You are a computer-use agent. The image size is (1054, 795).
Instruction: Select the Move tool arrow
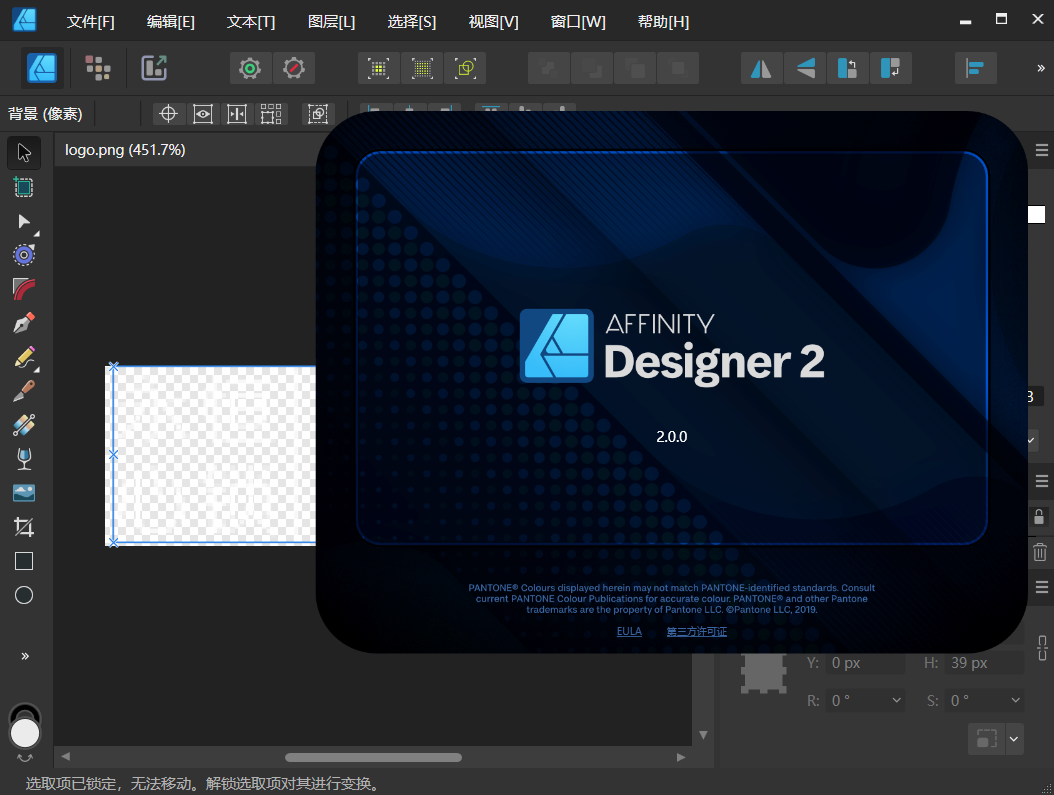coord(24,153)
